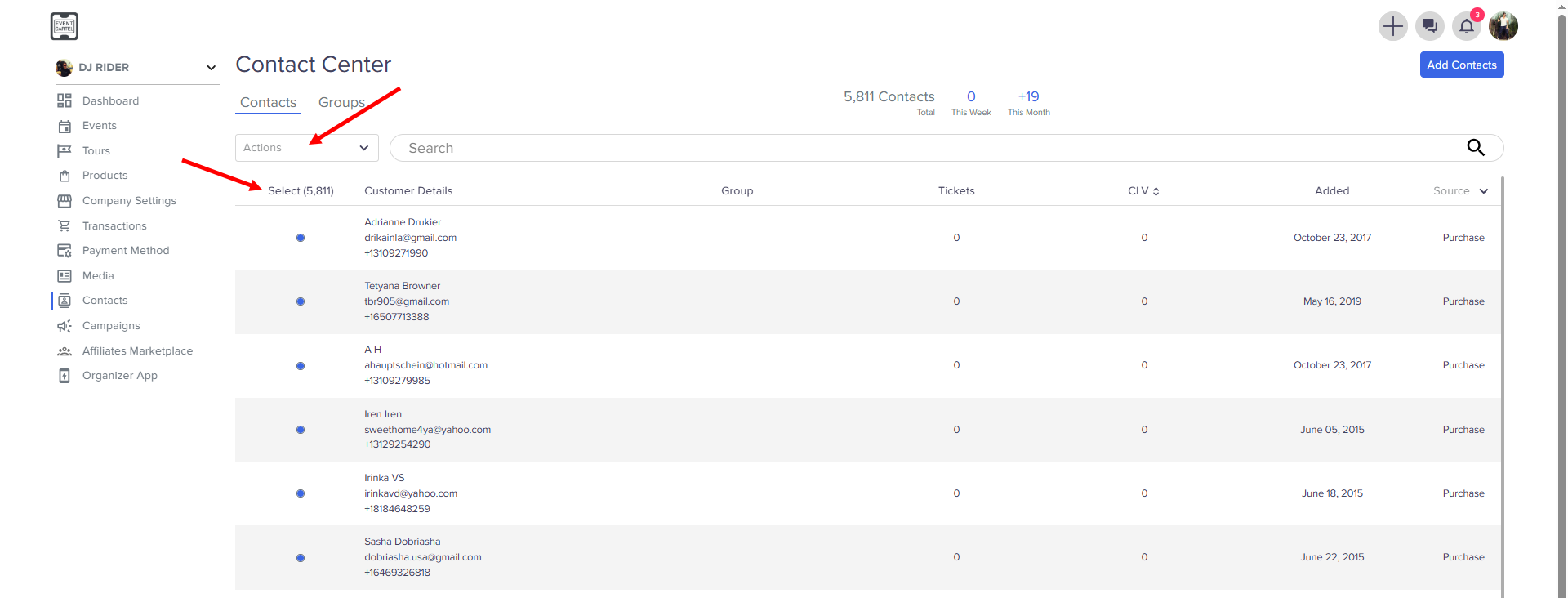Click the Campaigns megaphone icon

point(65,326)
